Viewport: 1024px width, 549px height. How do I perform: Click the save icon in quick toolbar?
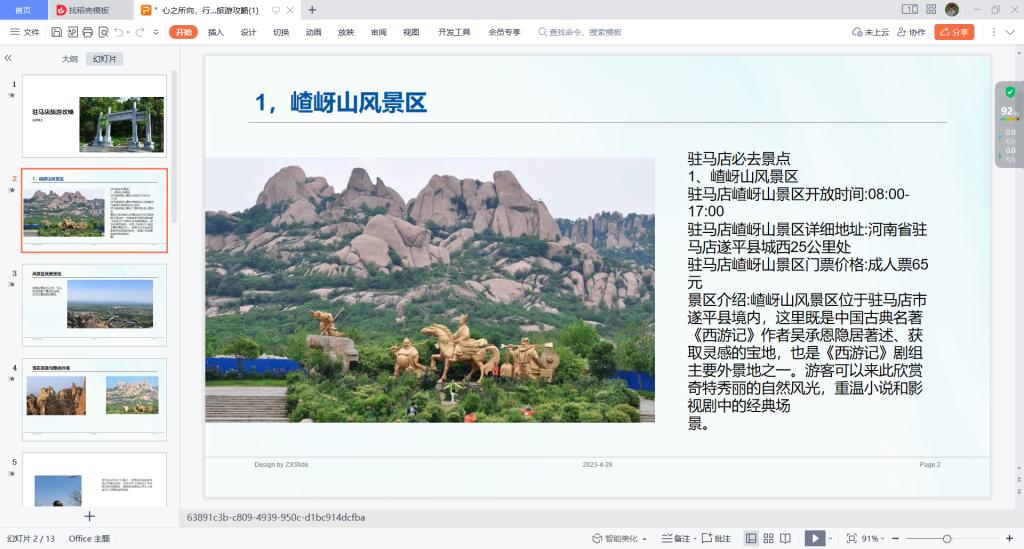click(54, 32)
